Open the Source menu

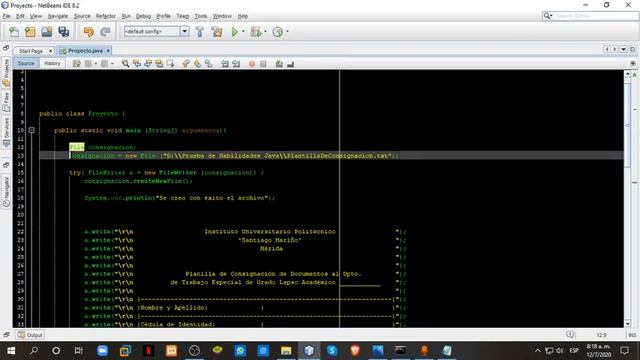tap(82, 16)
